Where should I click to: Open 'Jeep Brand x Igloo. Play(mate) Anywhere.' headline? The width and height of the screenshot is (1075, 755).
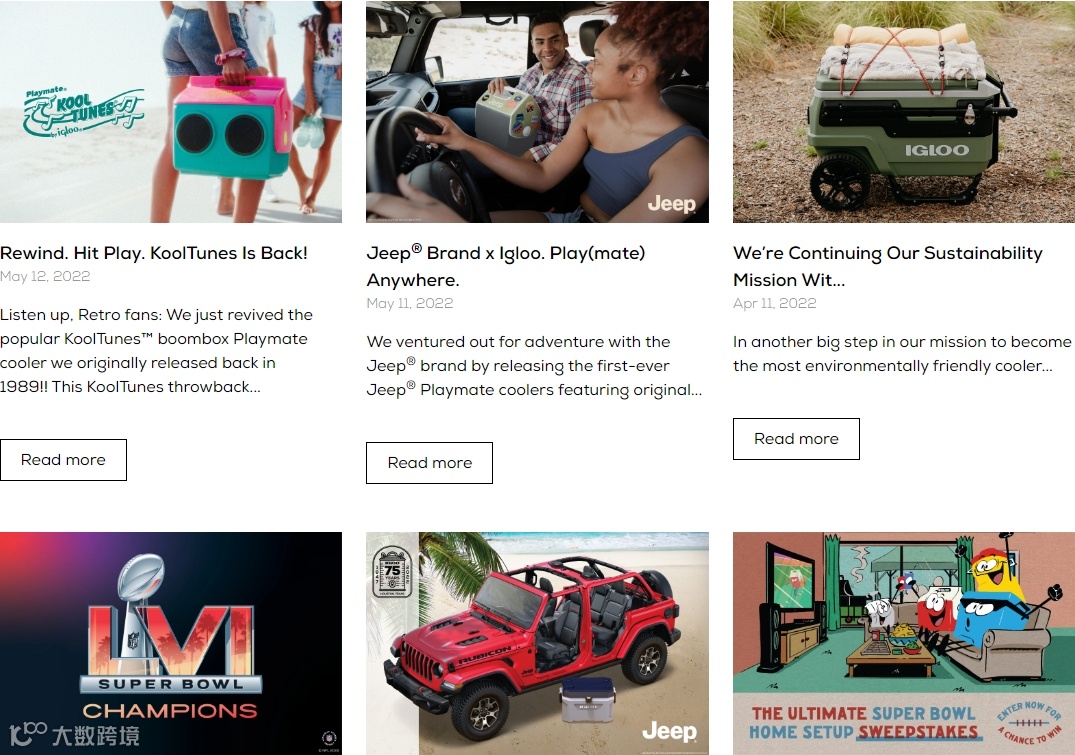point(506,266)
